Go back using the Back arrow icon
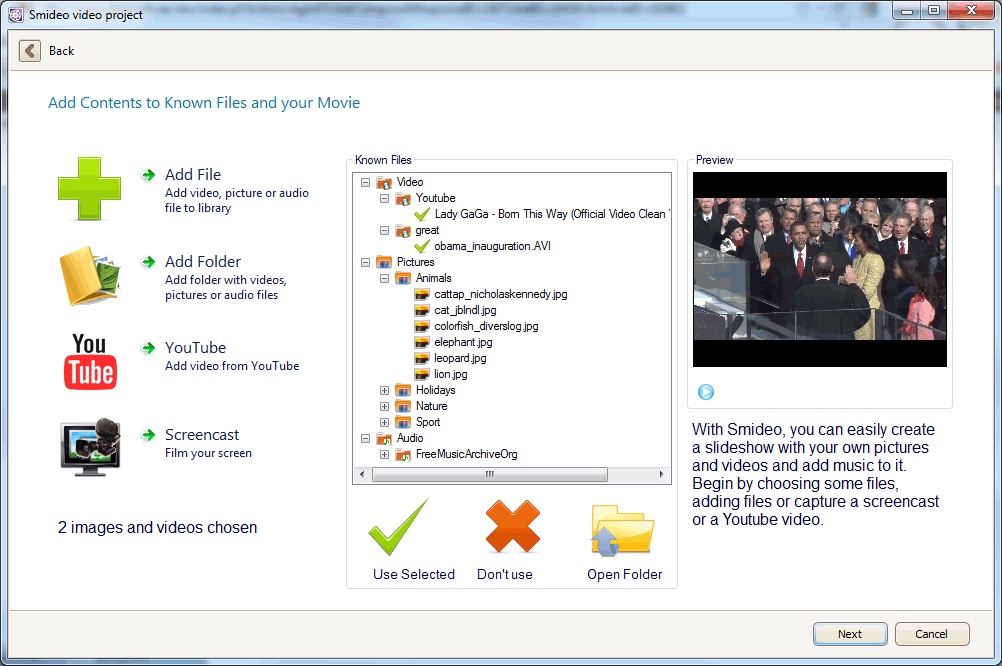Screen dimensions: 1002x666 tap(30, 50)
